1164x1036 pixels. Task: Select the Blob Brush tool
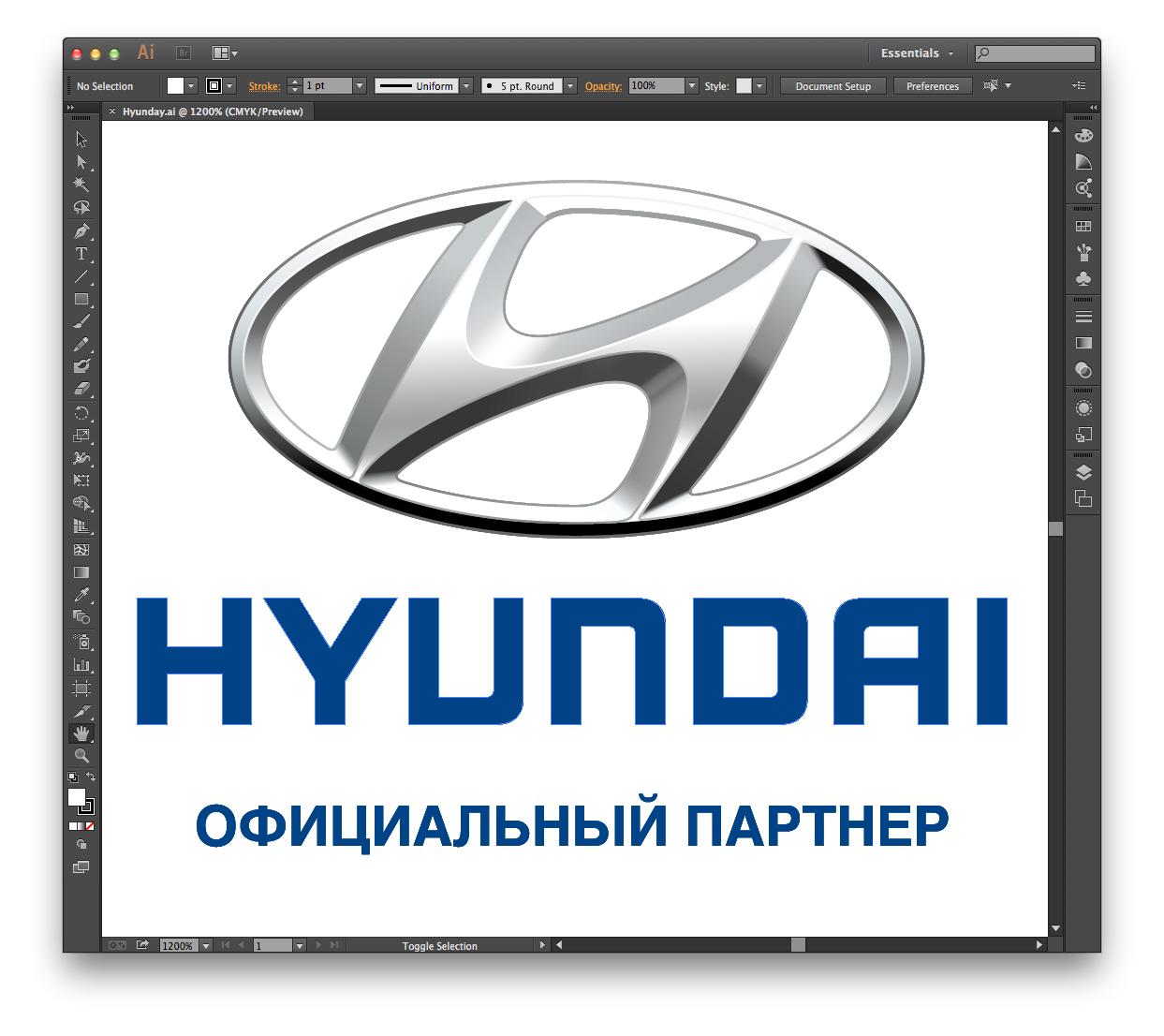pyautogui.click(x=81, y=367)
